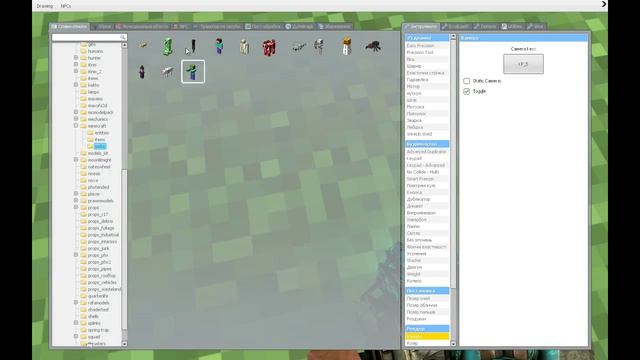The image size is (640, 360).
Task: Expand the hunter folder node
Action: point(76,58)
